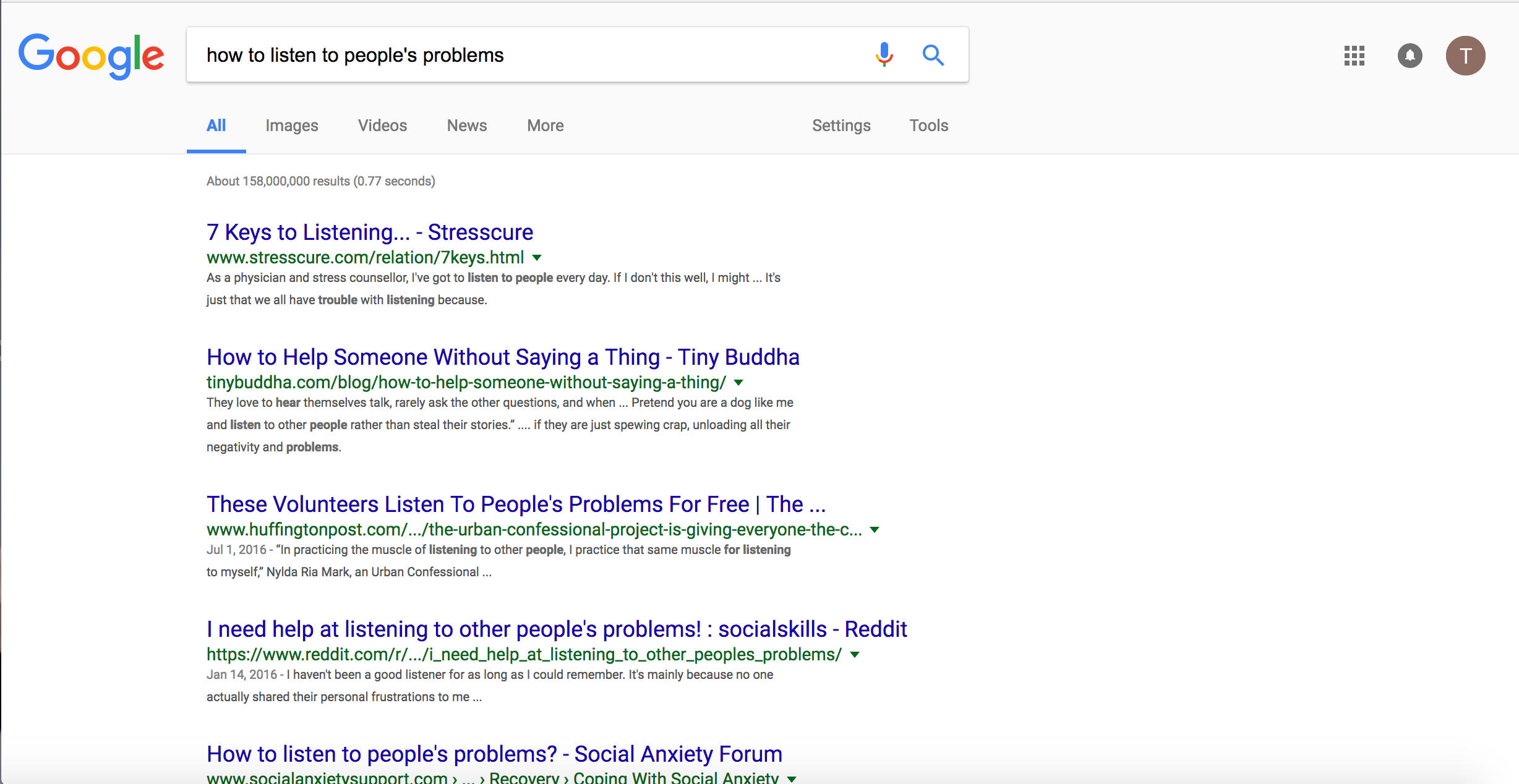Switch to the News tab

tap(467, 126)
